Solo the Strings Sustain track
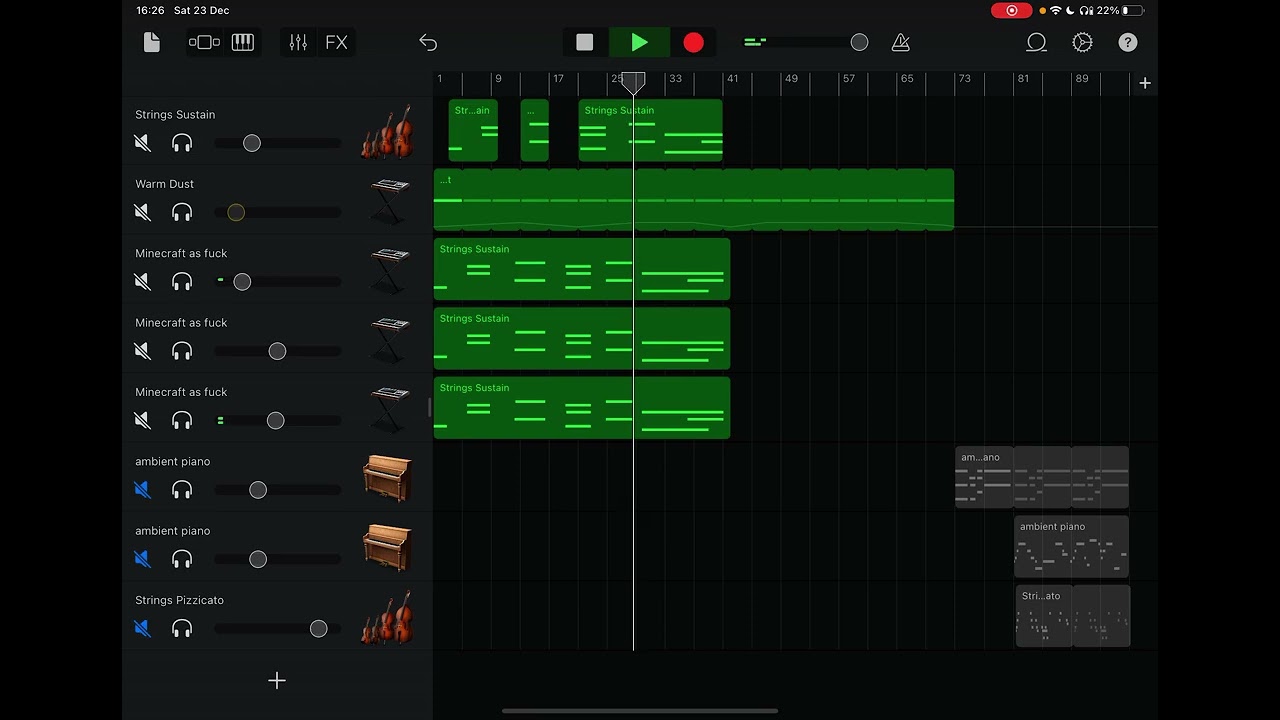1280x720 pixels. [182, 143]
